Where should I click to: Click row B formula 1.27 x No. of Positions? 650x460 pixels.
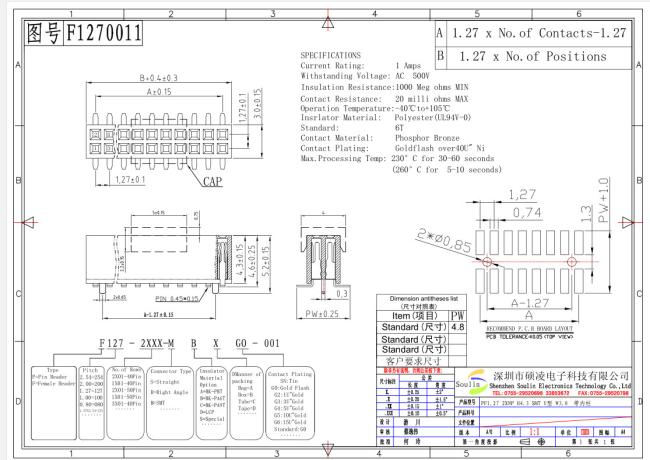pos(533,56)
